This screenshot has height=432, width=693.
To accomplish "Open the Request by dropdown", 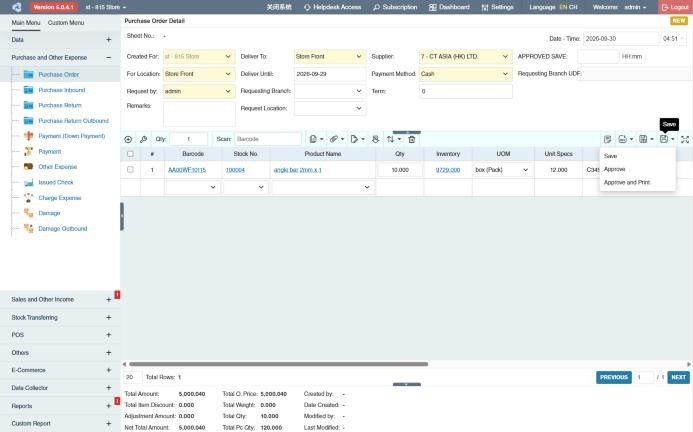I will [198, 91].
